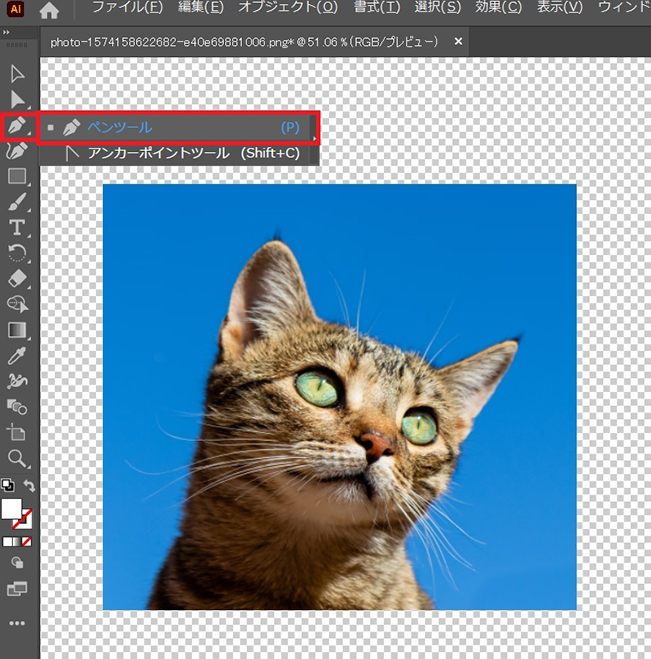Close the photo document tab
Viewport: 651px width, 659px height.
458,43
